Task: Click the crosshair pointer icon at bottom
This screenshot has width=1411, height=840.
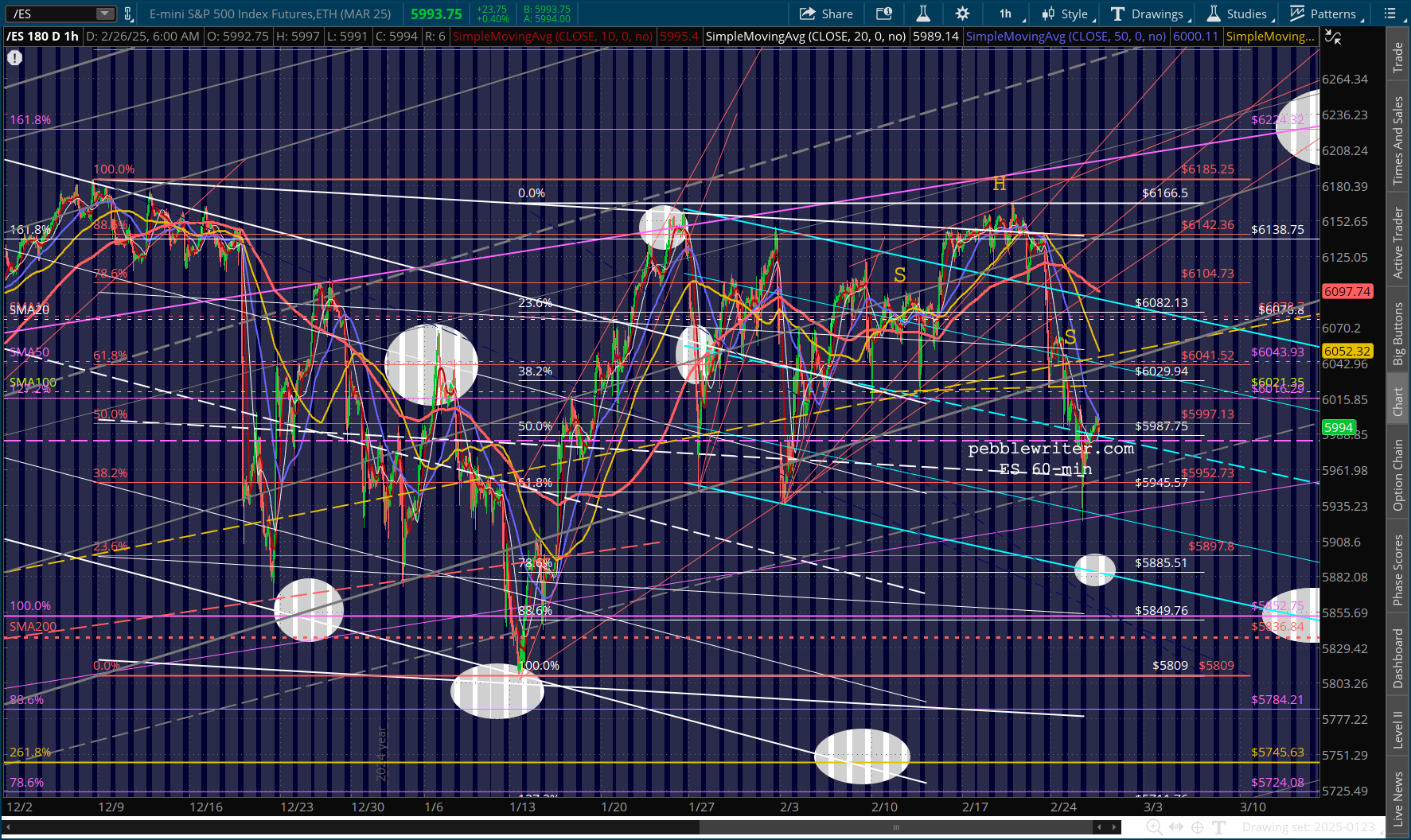Action: (x=1197, y=828)
